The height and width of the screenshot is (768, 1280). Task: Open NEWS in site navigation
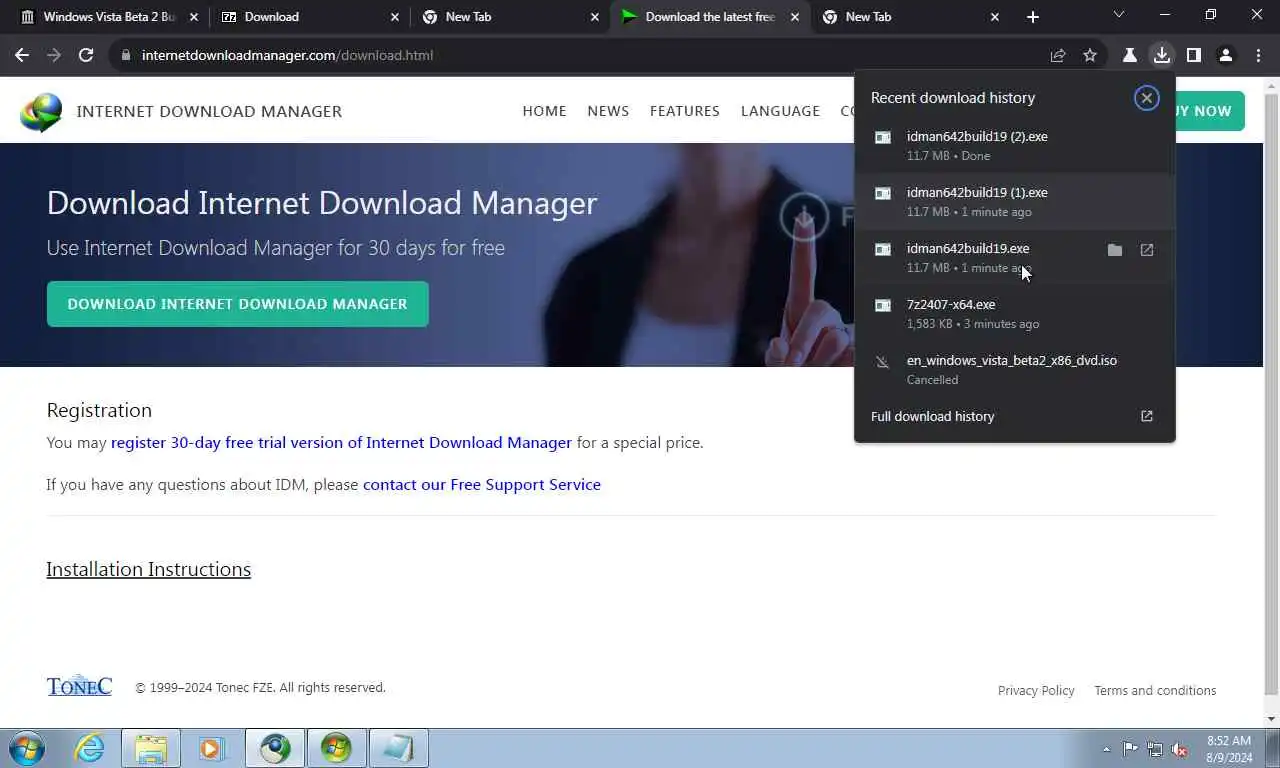[x=608, y=111]
